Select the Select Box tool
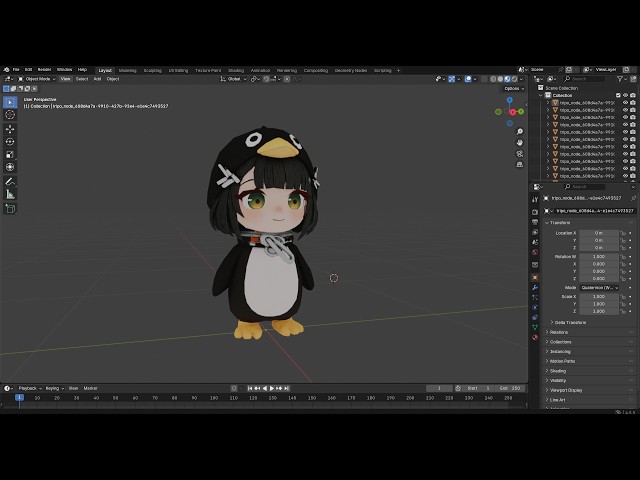640x480 pixels. (10, 102)
